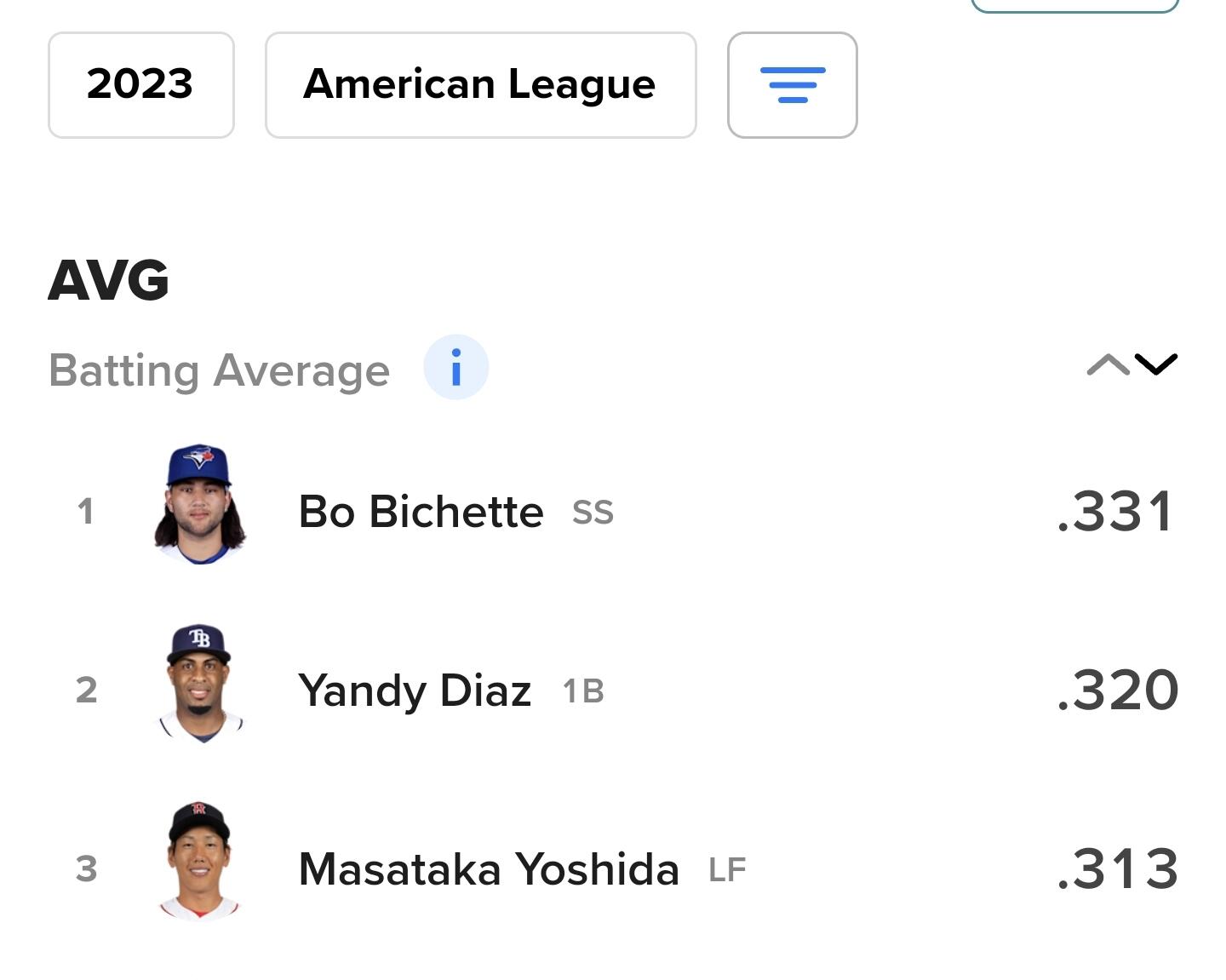Click the up chevron beside Batting Average
Viewport: 1226px width, 980px height.
[1108, 365]
